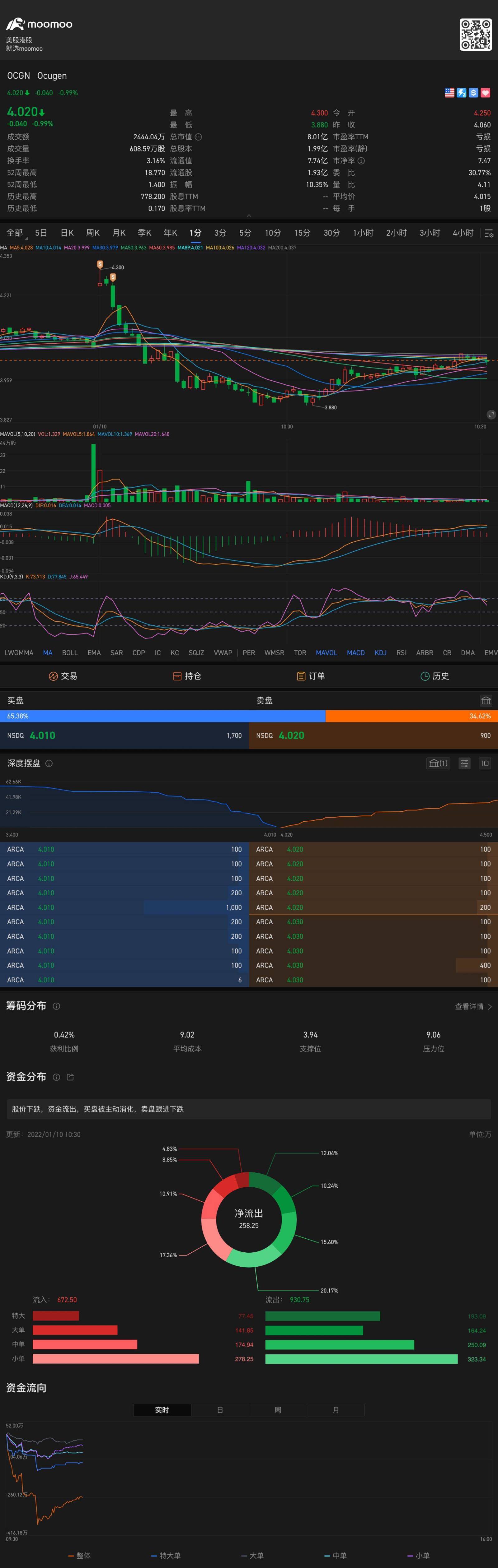
Task: Open the 历史 history button
Action: tap(435, 676)
